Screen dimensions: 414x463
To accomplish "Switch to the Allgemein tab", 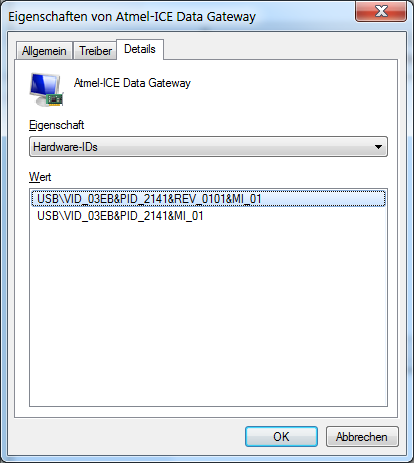I will click(44, 51).
